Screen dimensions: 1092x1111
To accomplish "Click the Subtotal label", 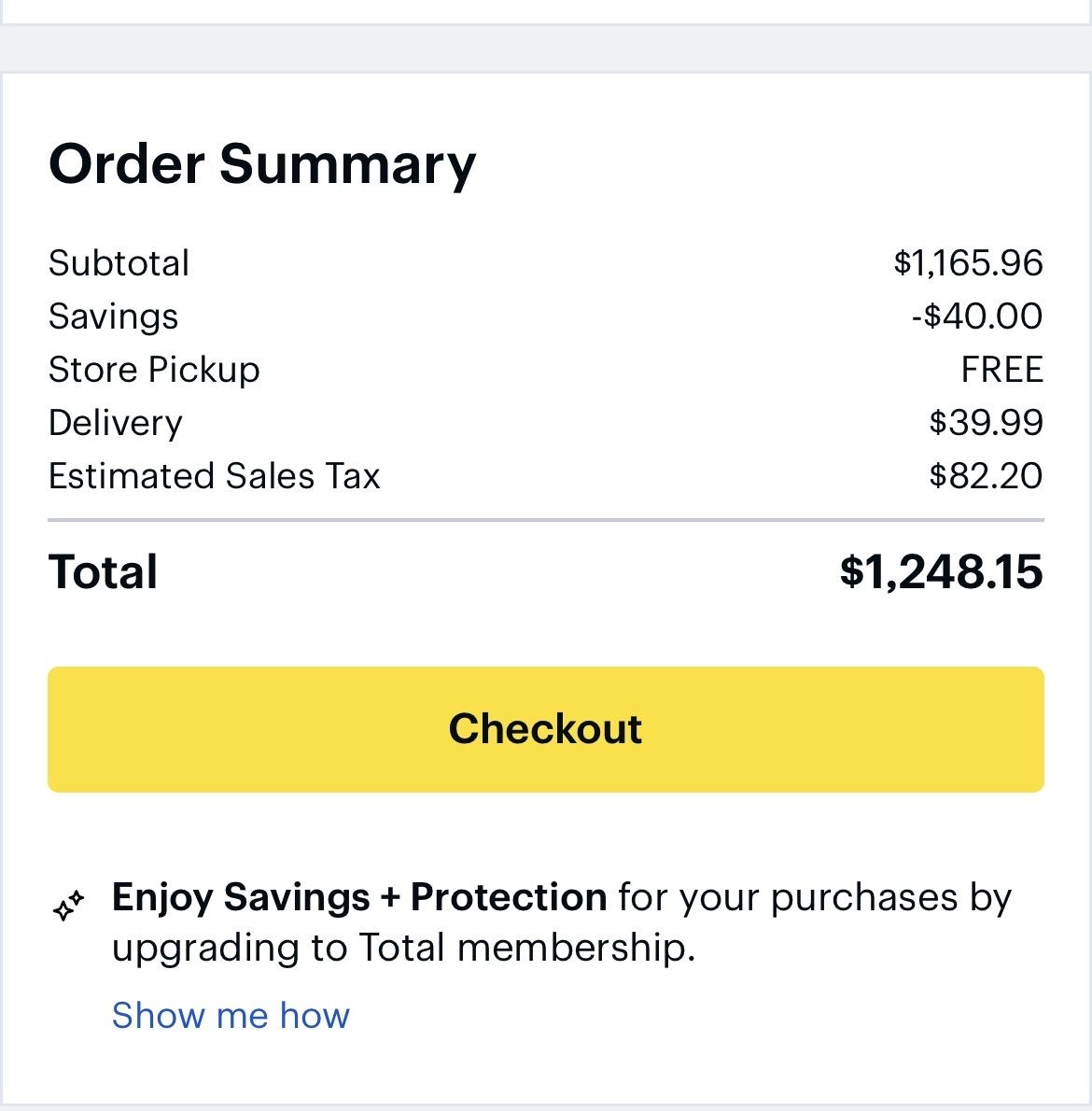I will tap(119, 263).
